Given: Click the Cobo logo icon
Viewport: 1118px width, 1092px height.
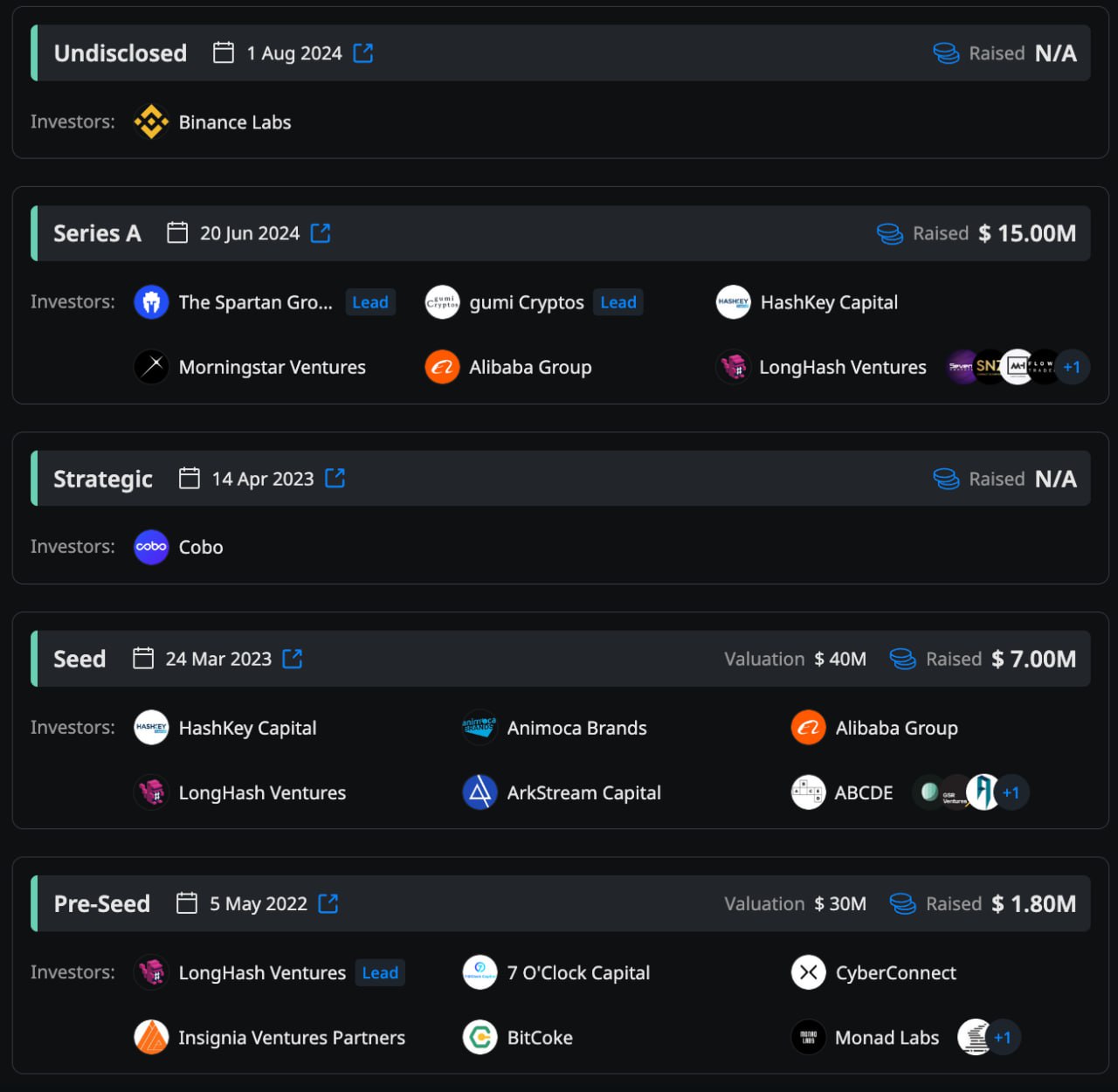Looking at the screenshot, I should pyautogui.click(x=151, y=547).
